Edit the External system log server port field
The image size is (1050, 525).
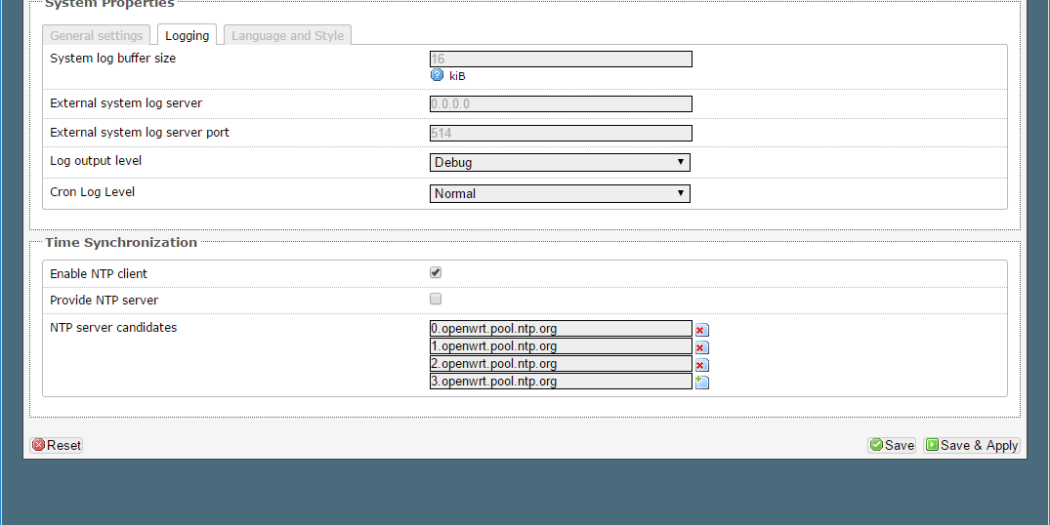(560, 133)
